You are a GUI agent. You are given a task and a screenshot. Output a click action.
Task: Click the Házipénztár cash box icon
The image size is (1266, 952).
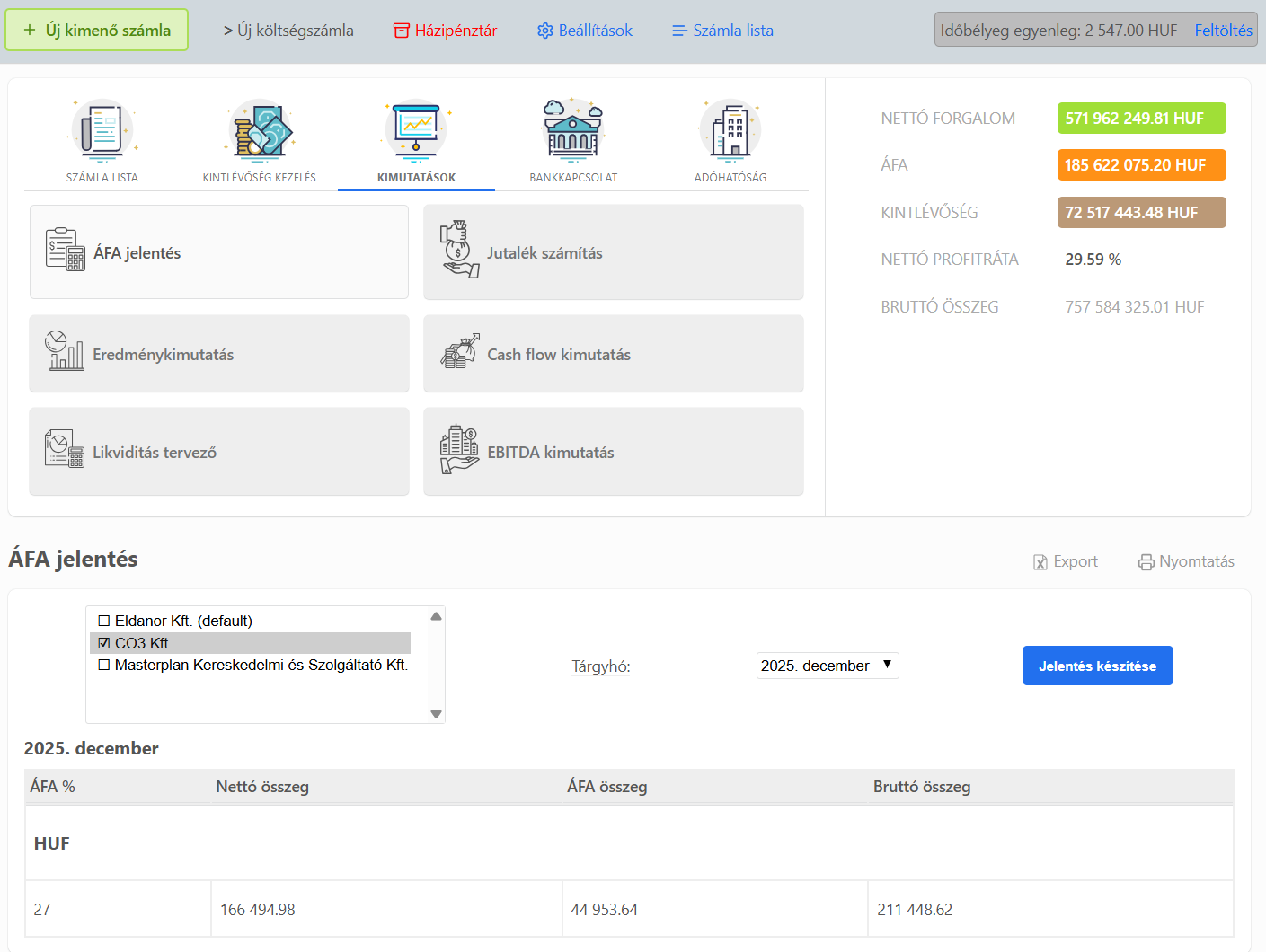click(x=401, y=31)
